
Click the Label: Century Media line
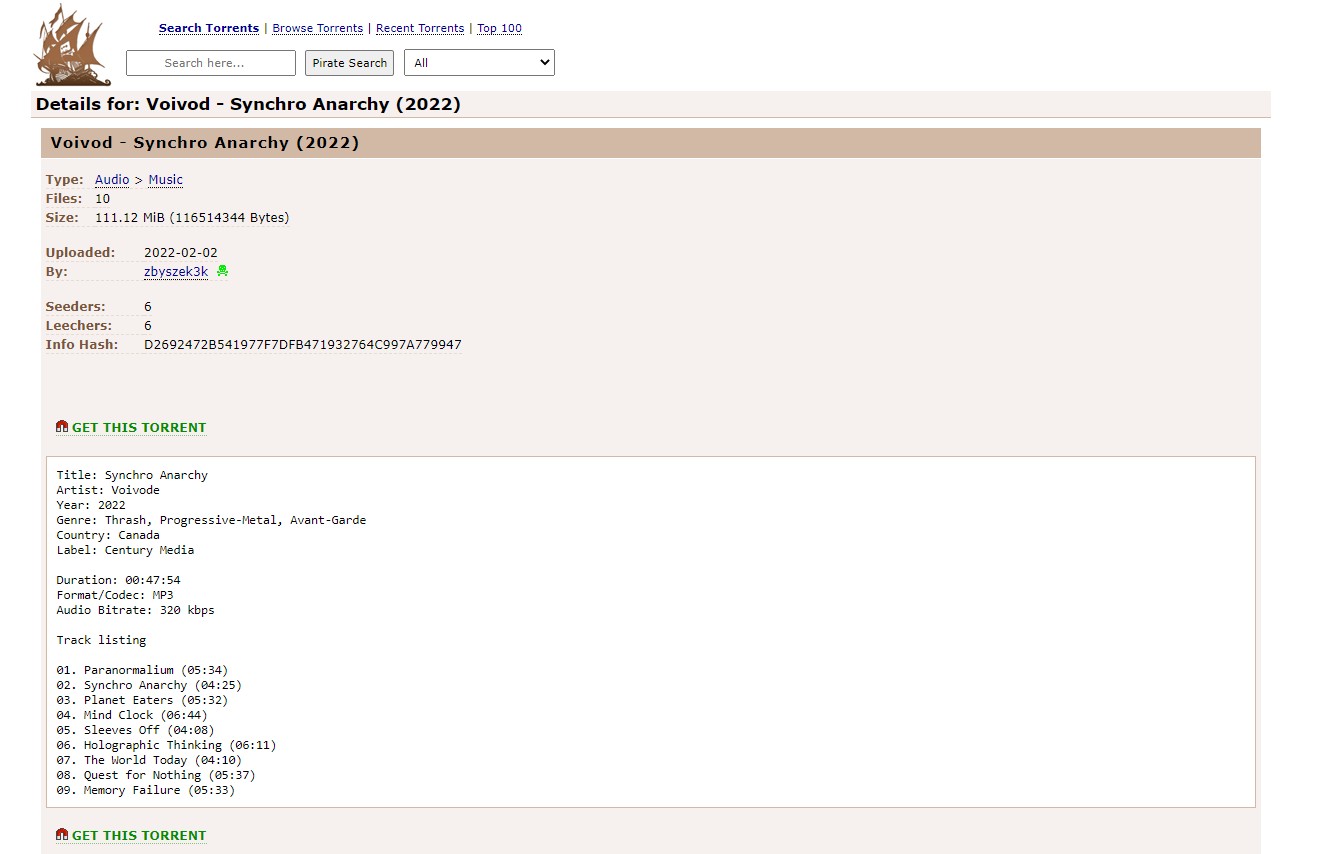pyautogui.click(x=125, y=550)
